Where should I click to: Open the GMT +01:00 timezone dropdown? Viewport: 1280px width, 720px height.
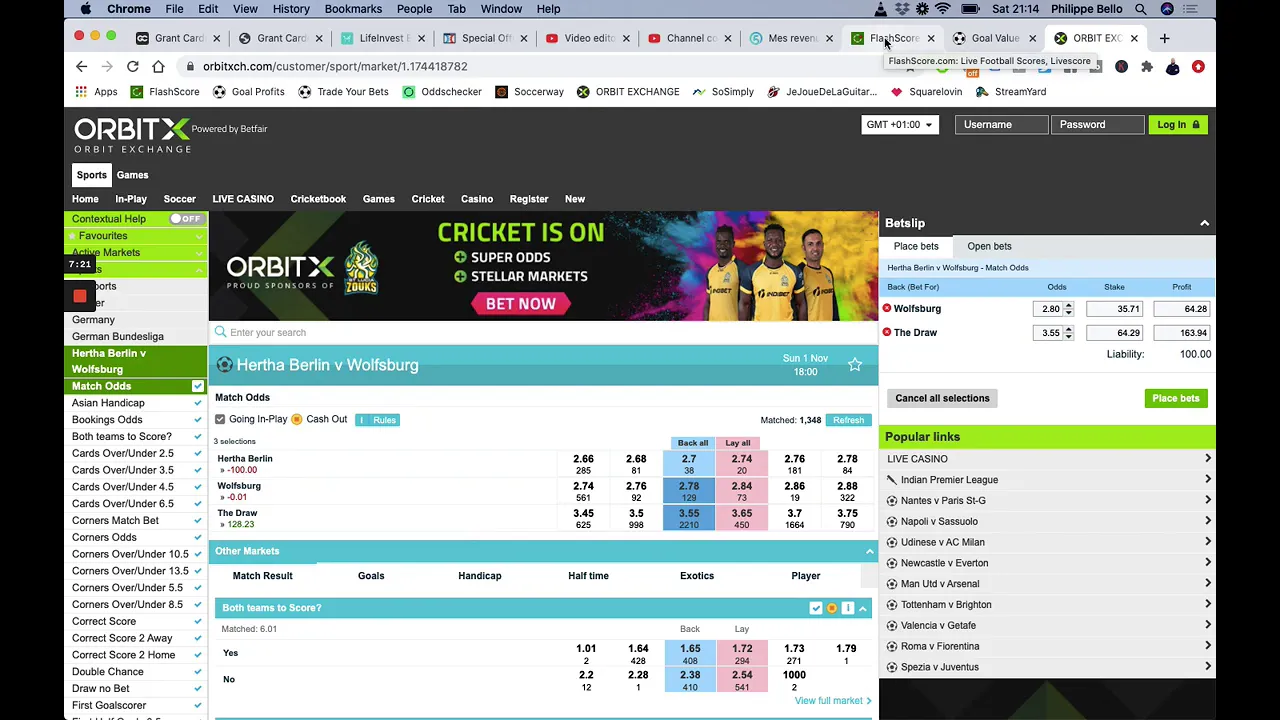[899, 125]
